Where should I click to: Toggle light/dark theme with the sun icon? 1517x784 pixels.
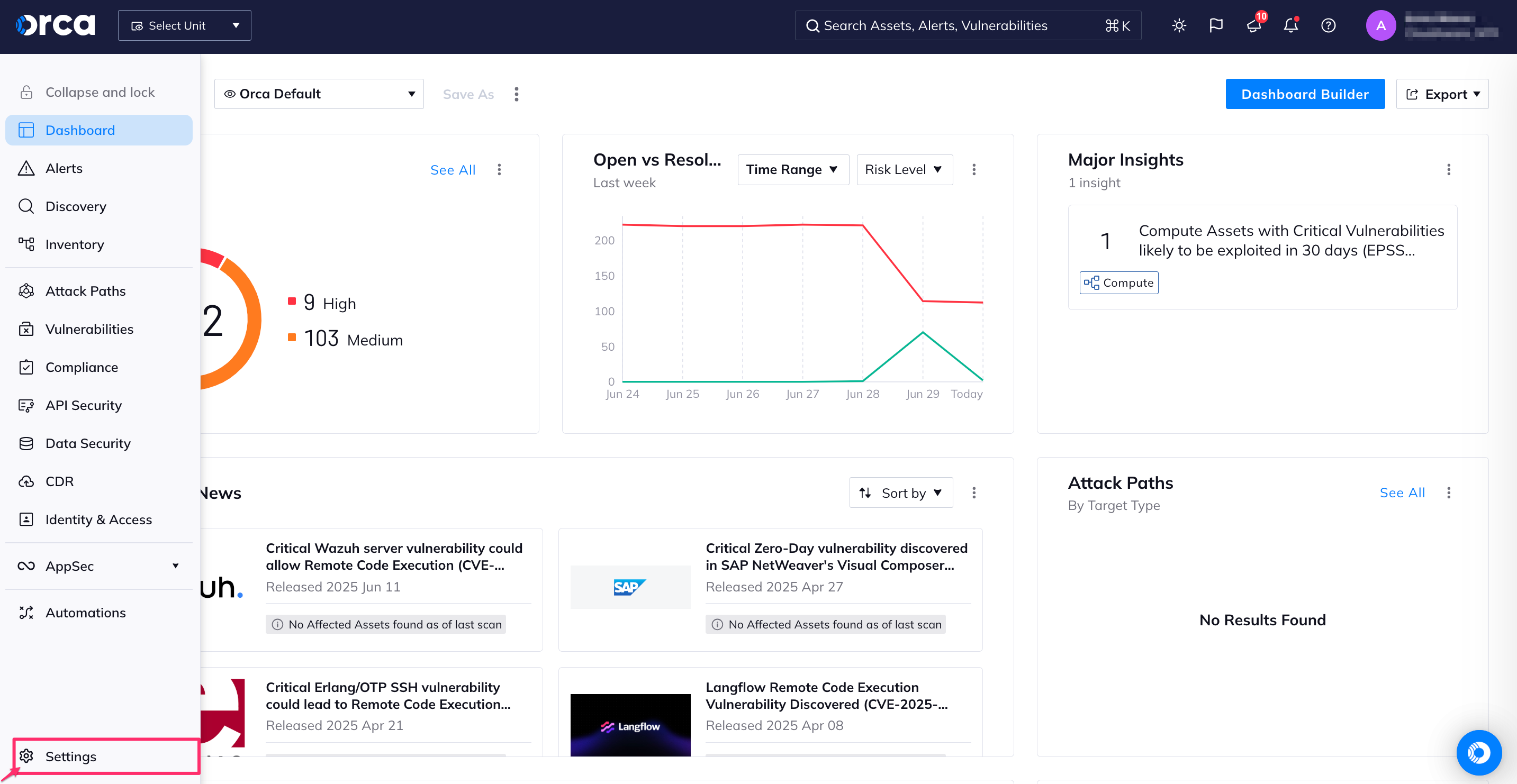[x=1179, y=25]
